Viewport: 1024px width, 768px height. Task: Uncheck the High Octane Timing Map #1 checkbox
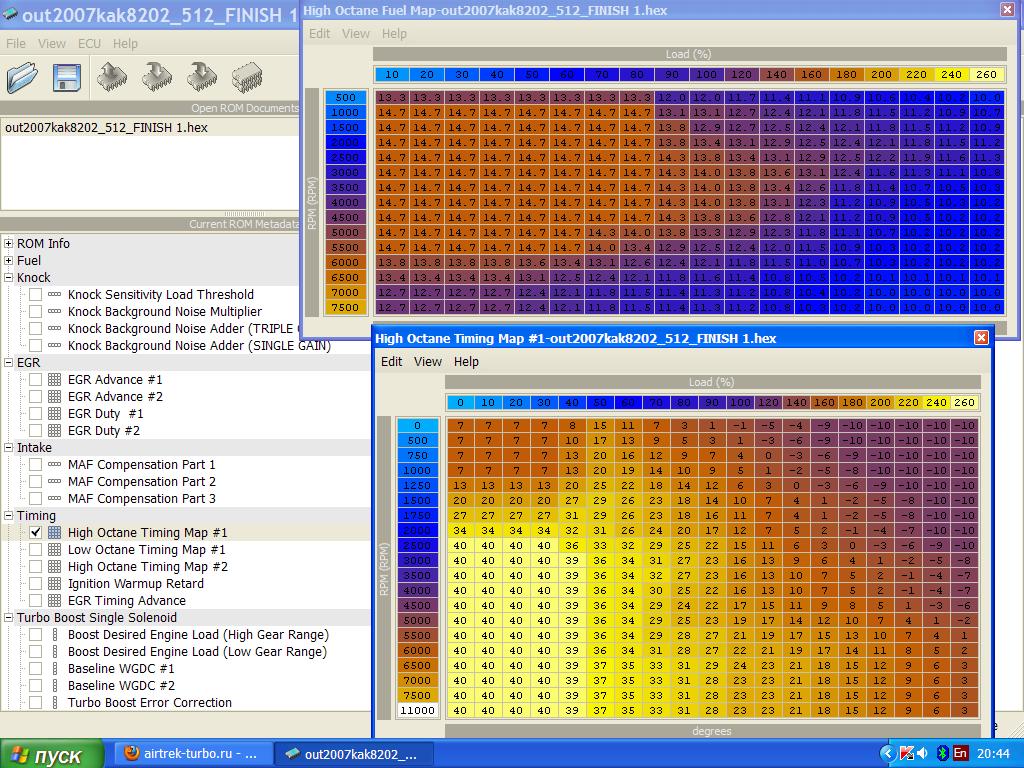[36, 533]
